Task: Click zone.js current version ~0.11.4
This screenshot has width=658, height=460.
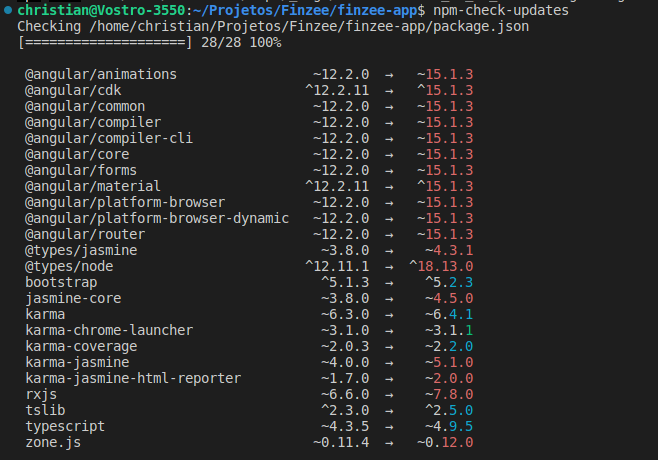Action: [x=341, y=442]
